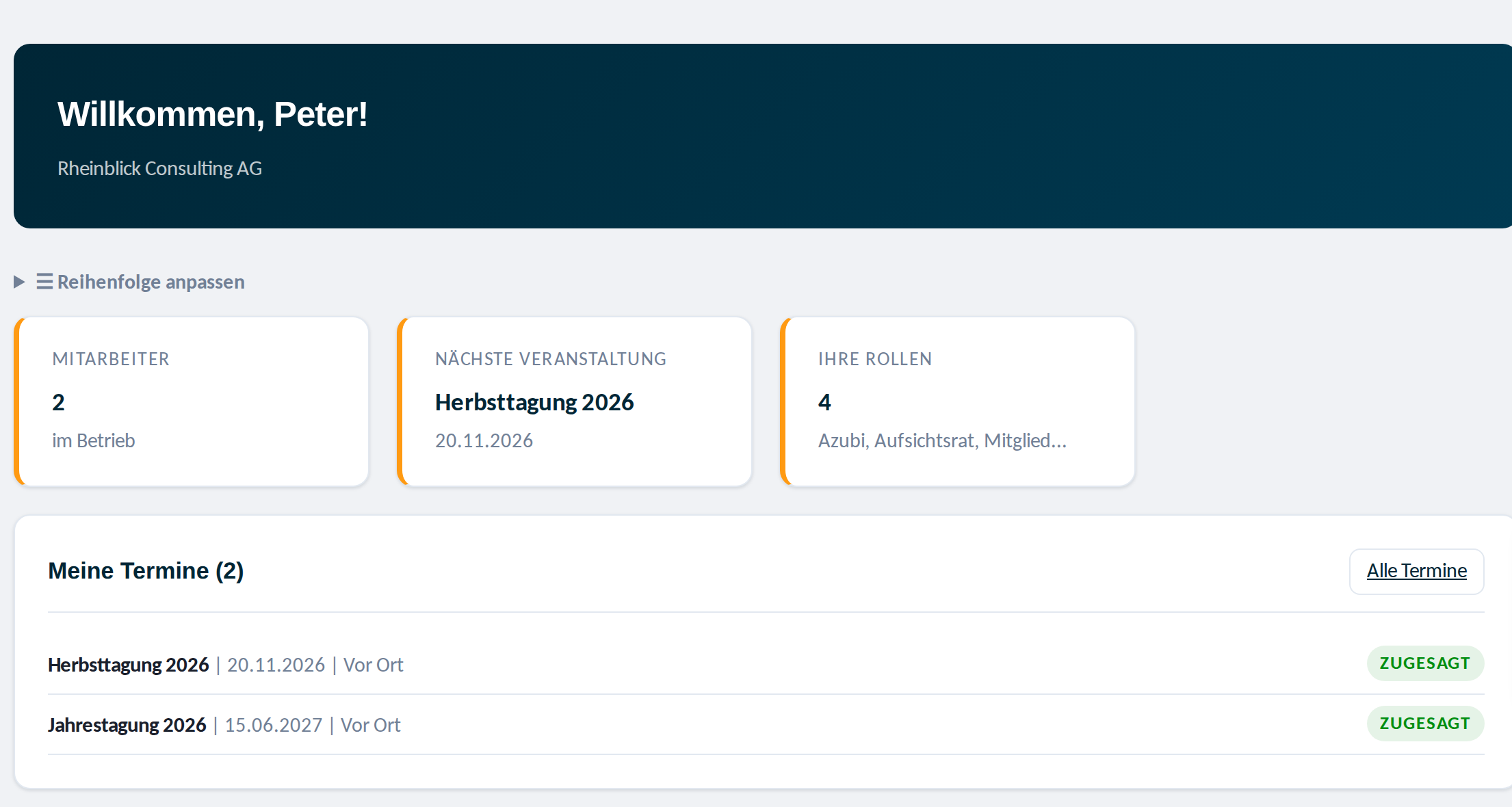Click the Reihenfolge anpassen label
The height and width of the screenshot is (807, 1512).
coord(151,282)
